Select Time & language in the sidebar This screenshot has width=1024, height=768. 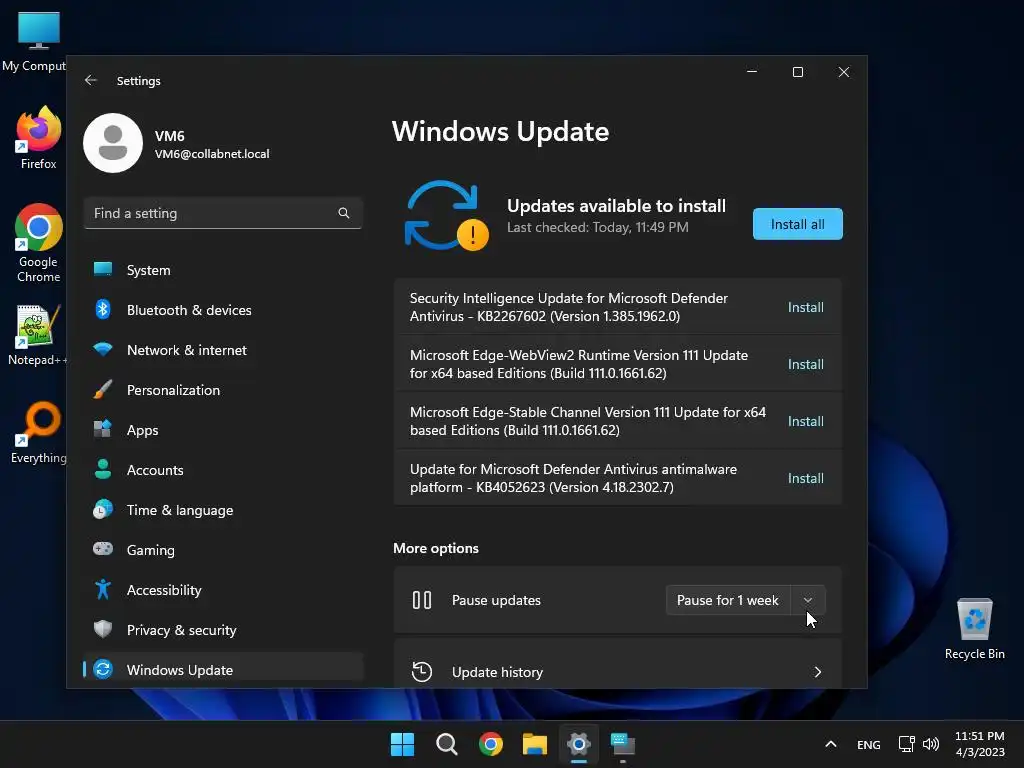pos(223,509)
